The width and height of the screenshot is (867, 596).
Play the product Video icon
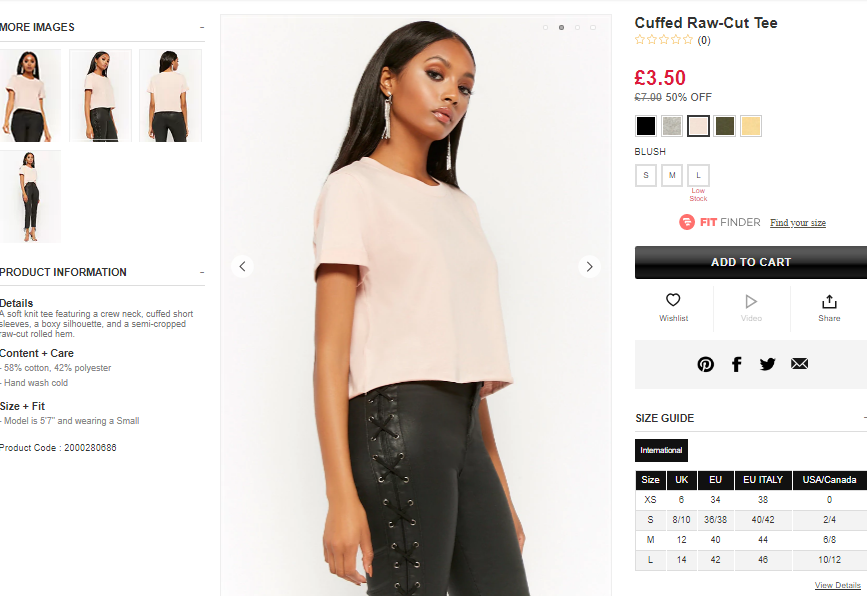point(751,301)
